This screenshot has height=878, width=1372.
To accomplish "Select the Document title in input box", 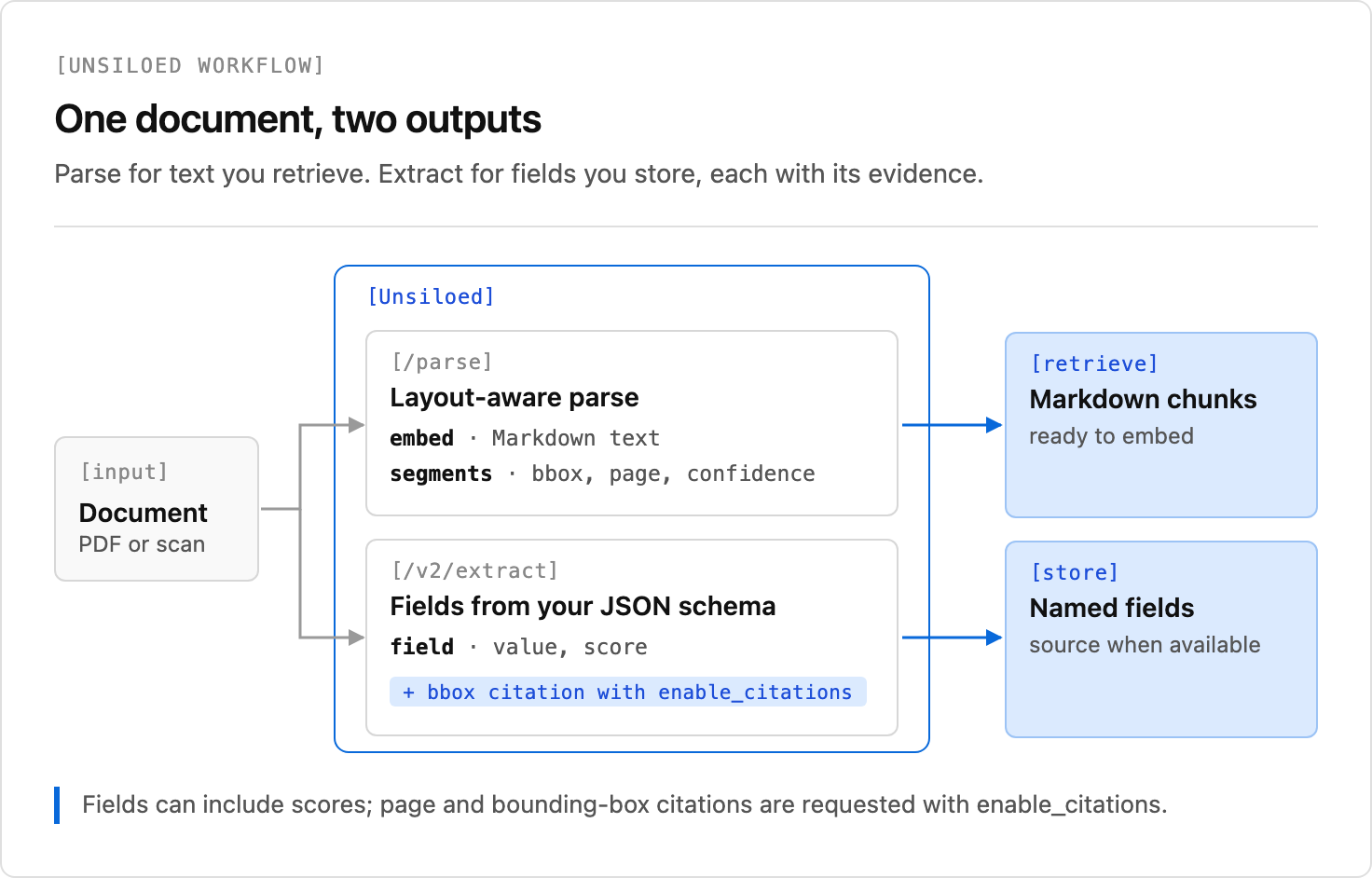I will (144, 513).
